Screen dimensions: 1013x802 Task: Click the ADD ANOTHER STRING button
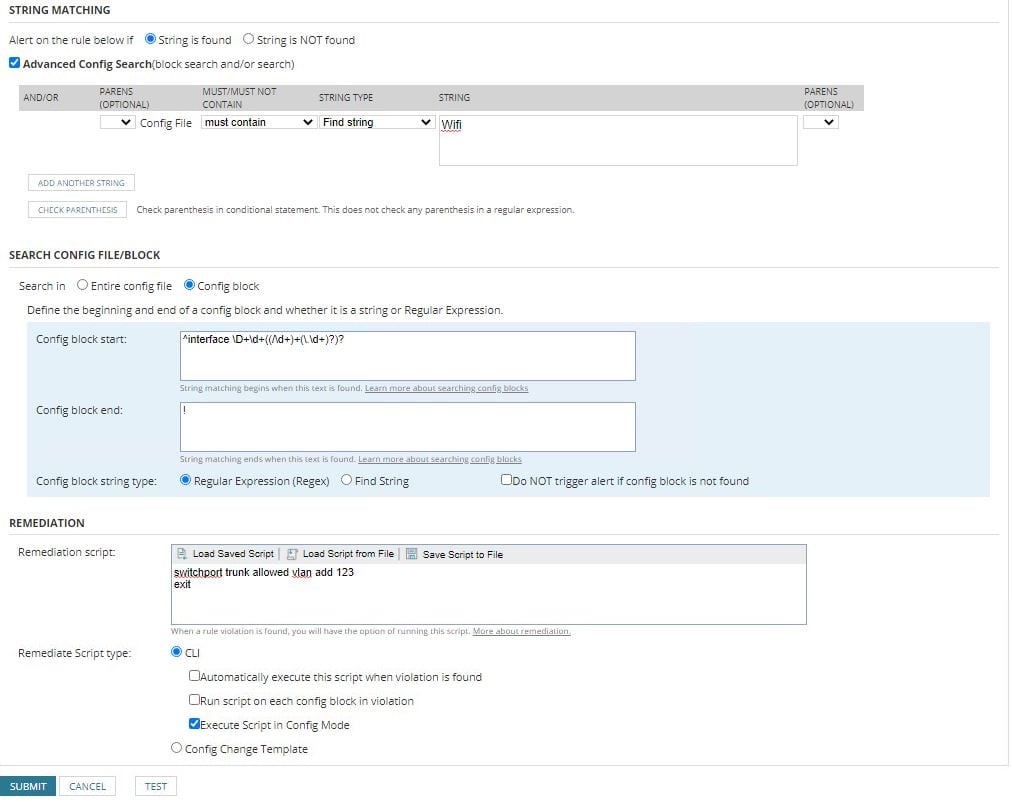[81, 183]
